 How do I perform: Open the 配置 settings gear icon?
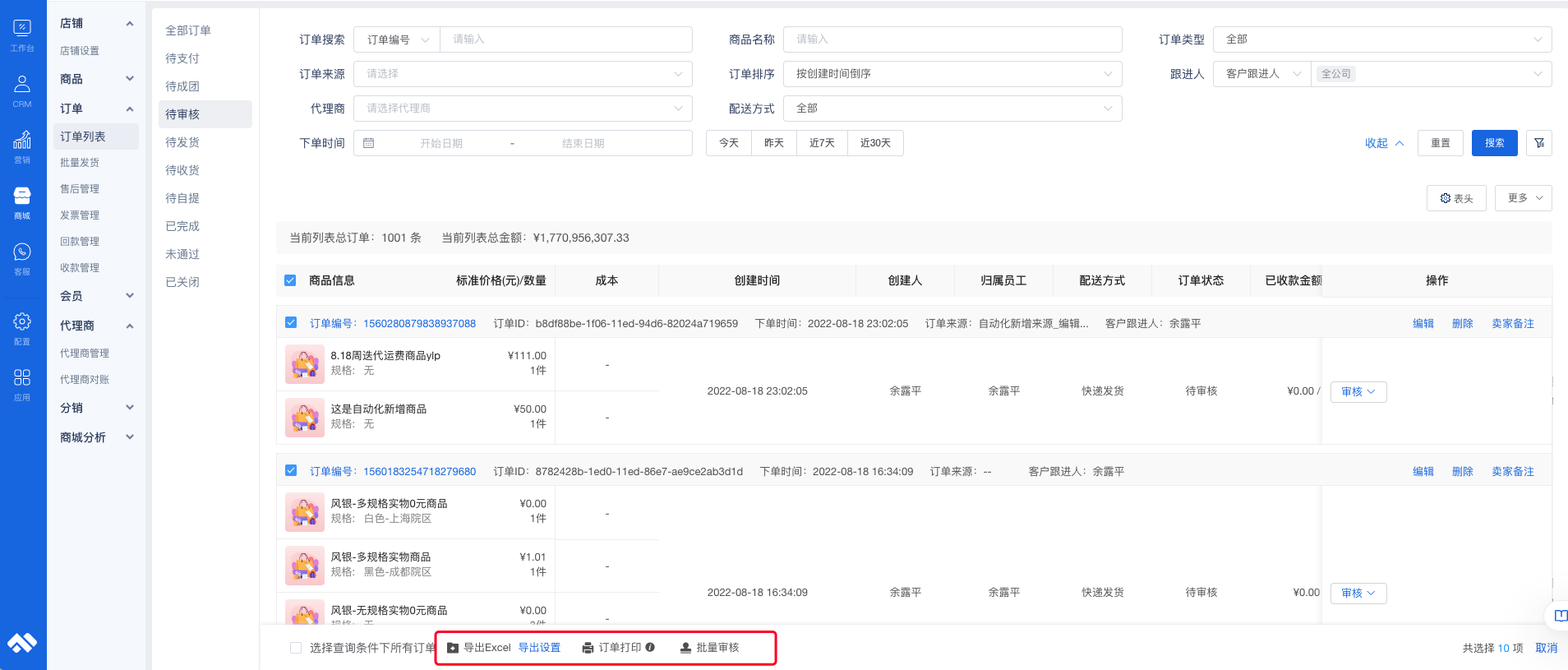click(22, 328)
